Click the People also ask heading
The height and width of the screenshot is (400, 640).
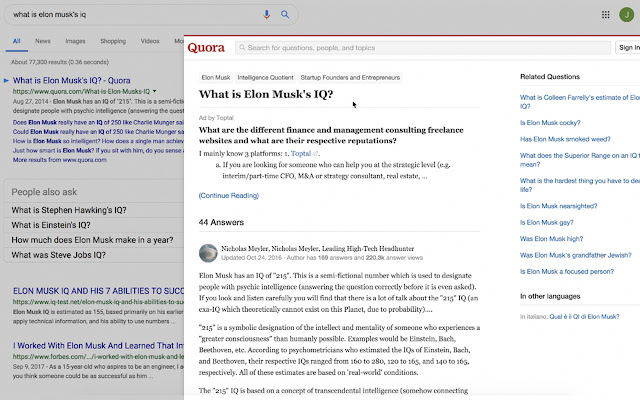point(44,192)
